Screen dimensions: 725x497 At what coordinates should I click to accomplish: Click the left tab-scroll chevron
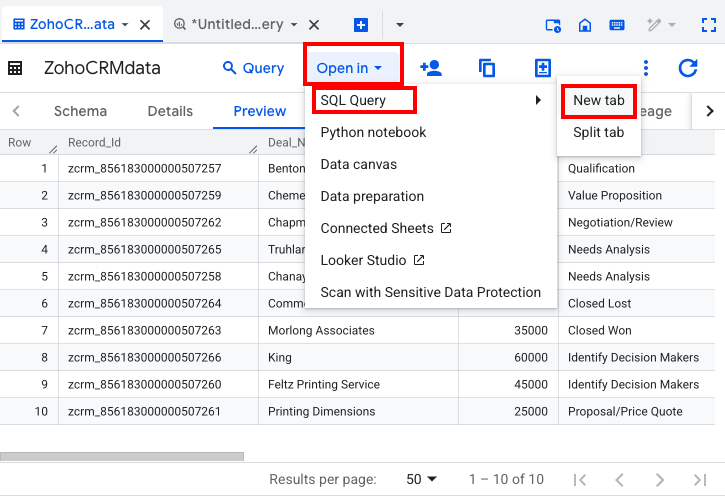pos(16,111)
